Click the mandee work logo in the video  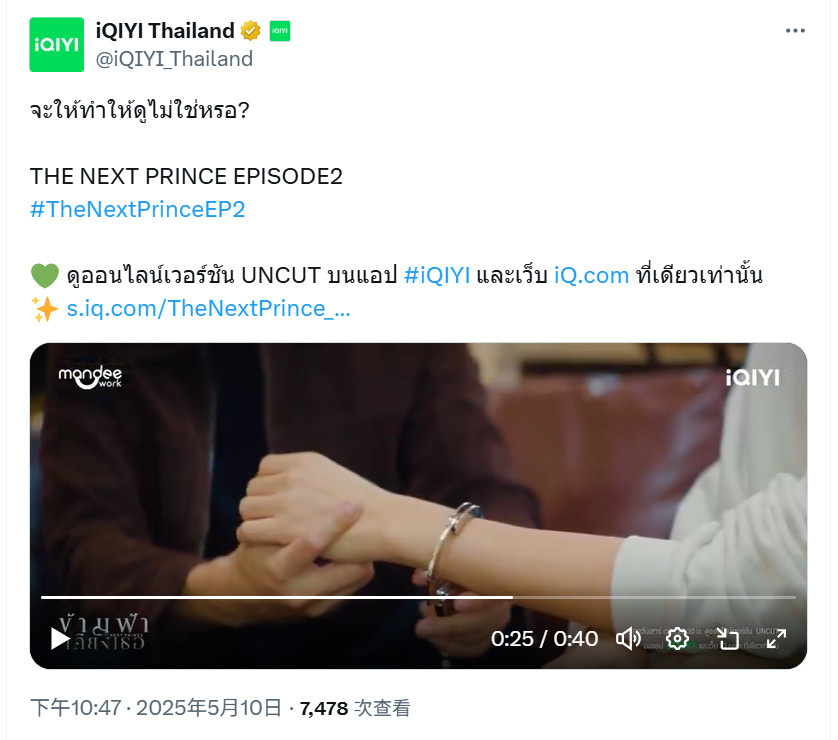tap(90, 377)
